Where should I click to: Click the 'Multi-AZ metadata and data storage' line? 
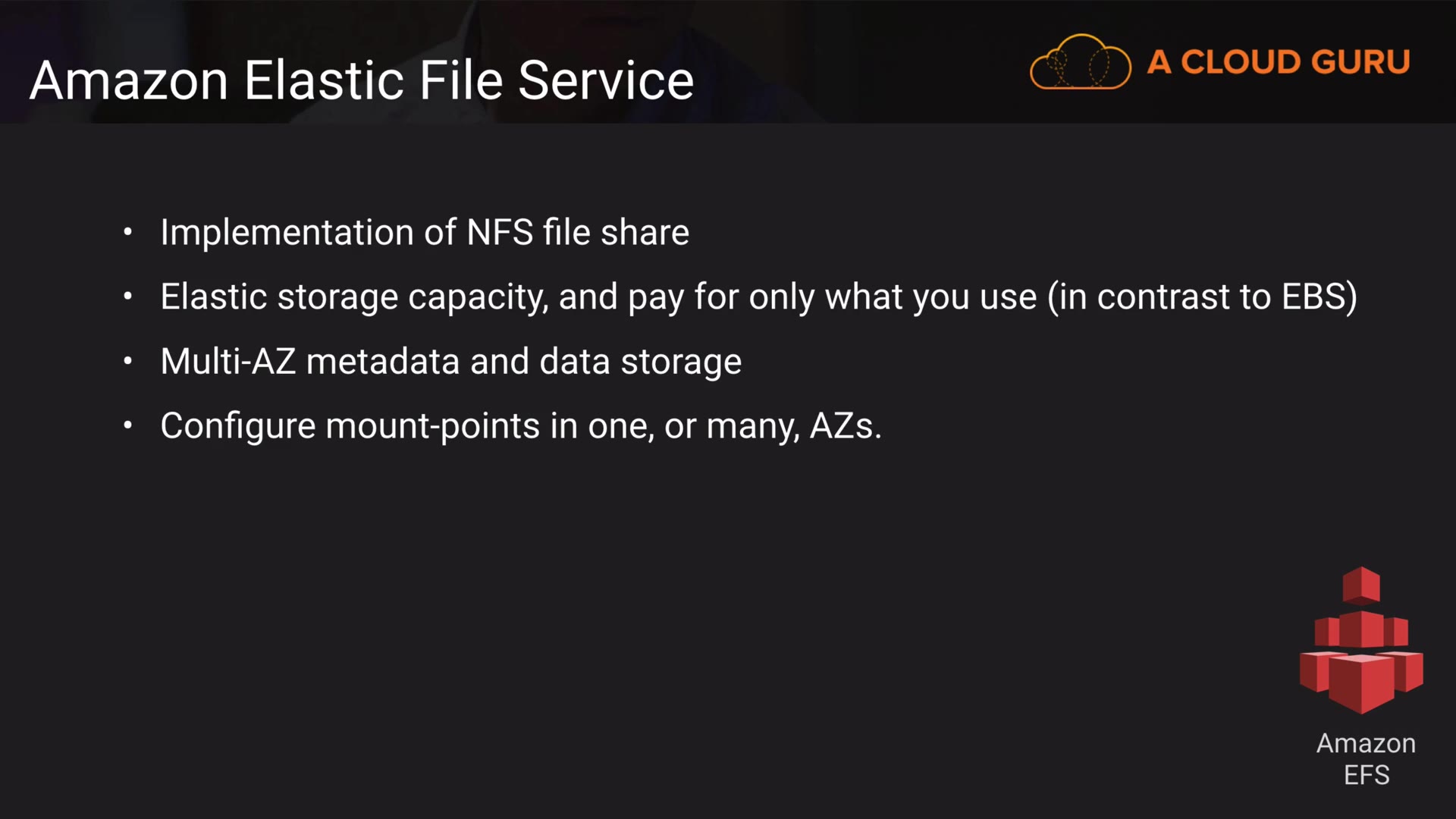[451, 361]
